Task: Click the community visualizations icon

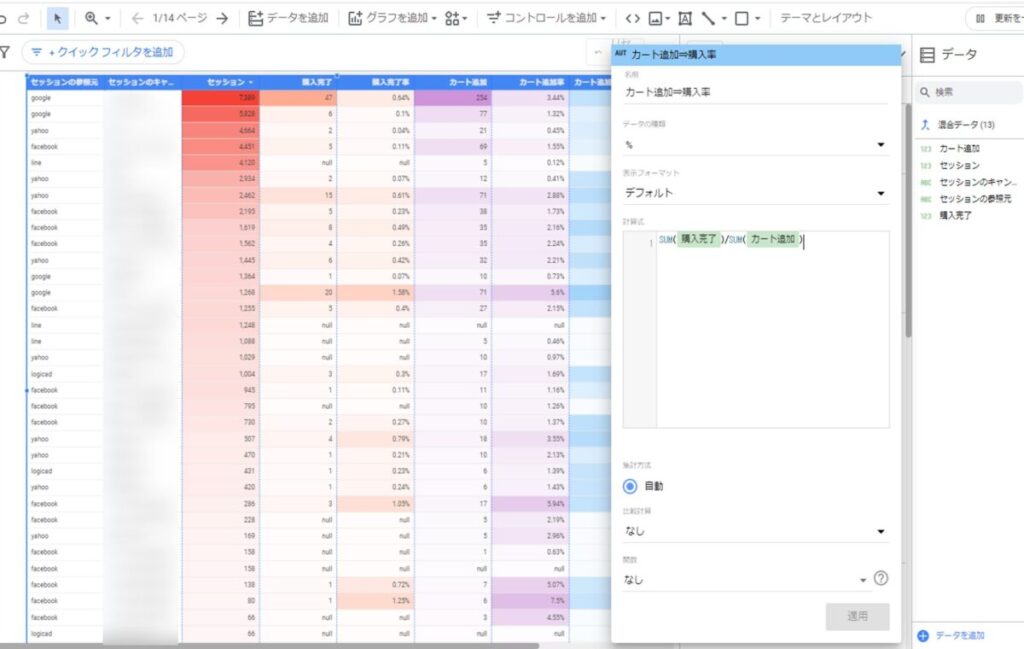Action: [x=454, y=18]
